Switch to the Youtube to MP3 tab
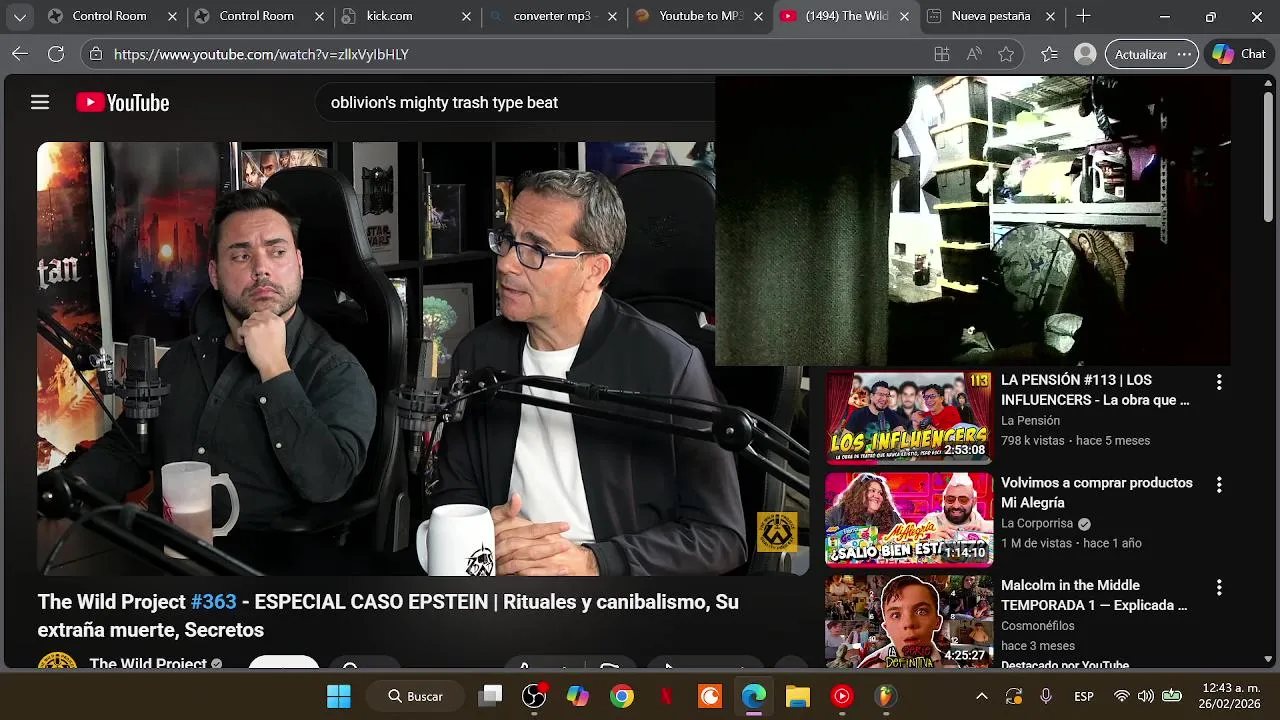Image resolution: width=1280 pixels, height=720 pixels. point(699,16)
